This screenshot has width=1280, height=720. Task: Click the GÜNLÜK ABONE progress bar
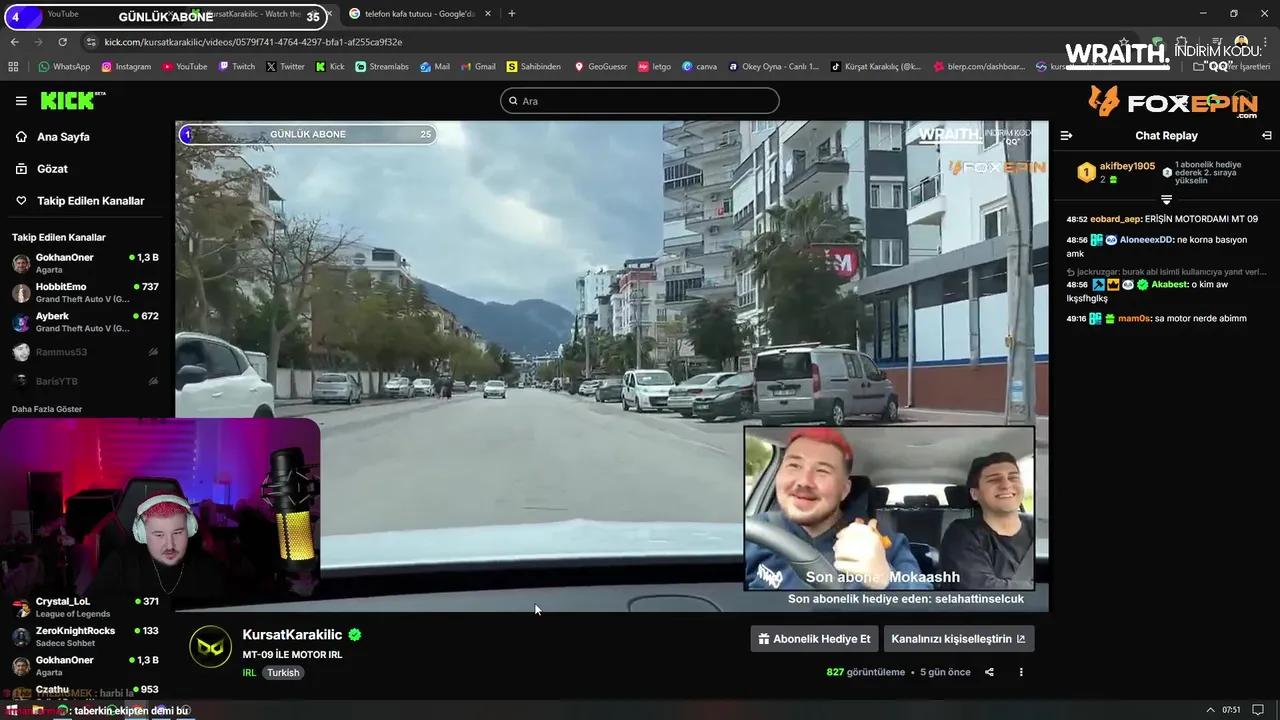(x=307, y=134)
